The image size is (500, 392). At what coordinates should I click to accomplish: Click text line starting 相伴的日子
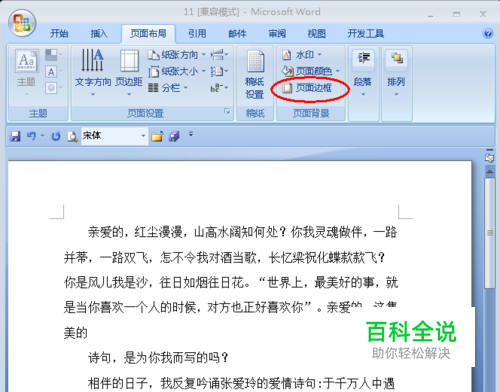tap(241, 383)
